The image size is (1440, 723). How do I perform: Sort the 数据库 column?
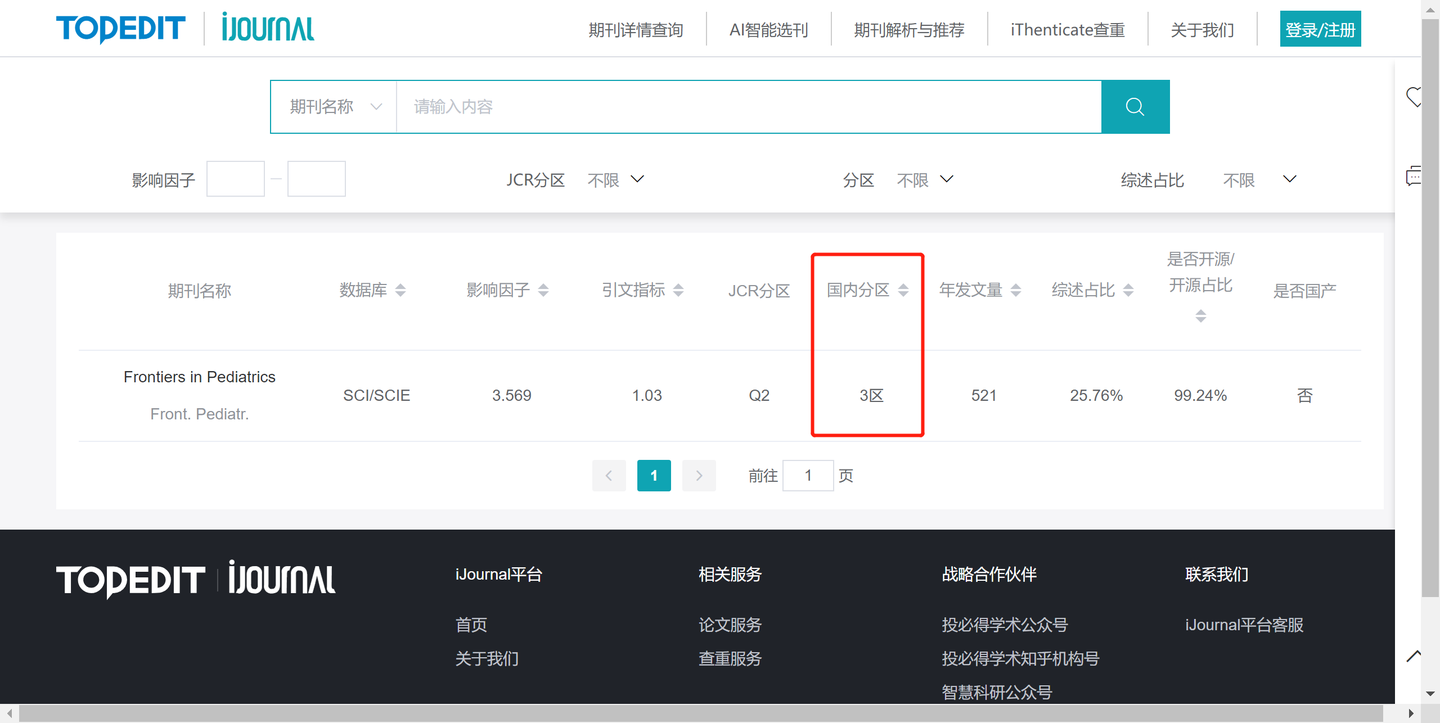(399, 289)
